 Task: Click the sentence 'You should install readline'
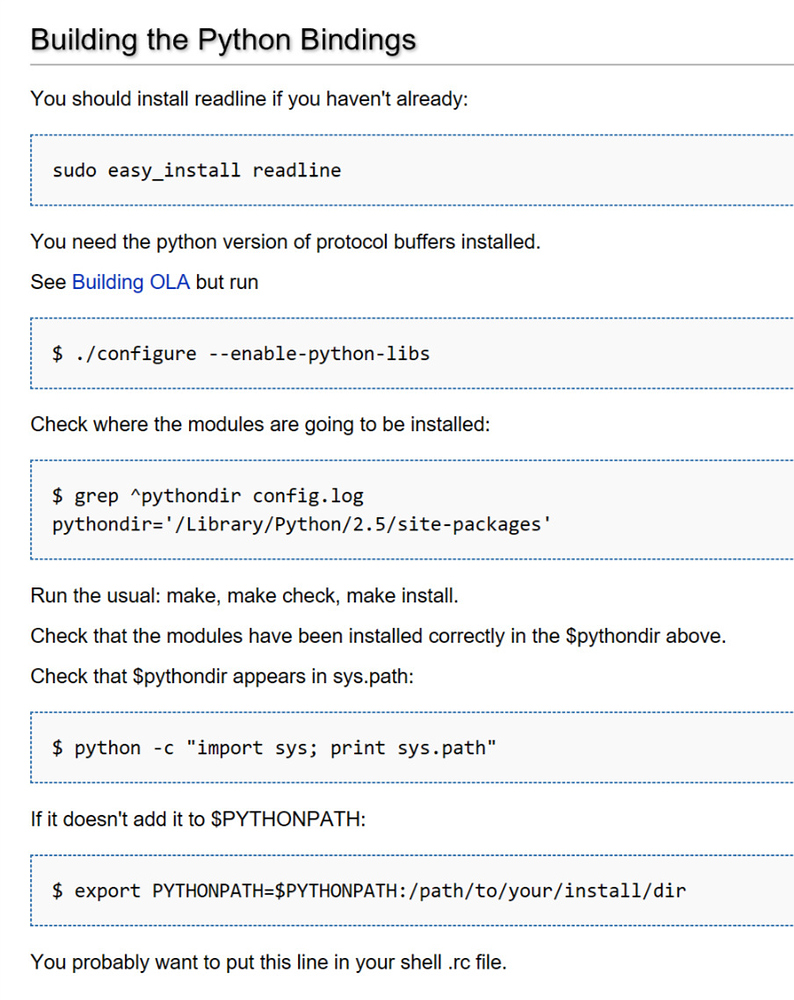(249, 99)
